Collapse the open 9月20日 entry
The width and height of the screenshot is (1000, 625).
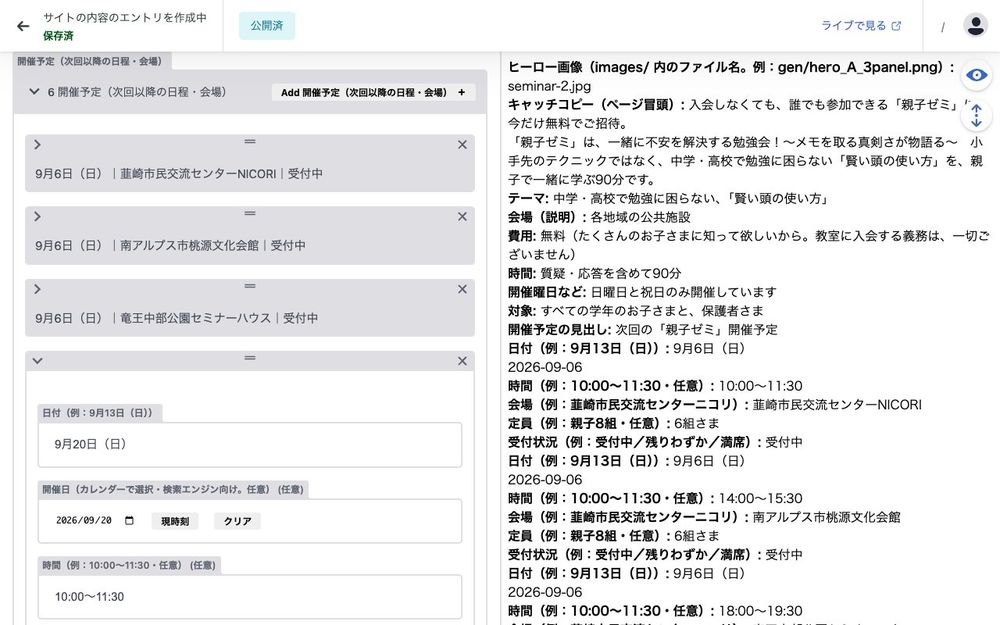(x=37, y=361)
